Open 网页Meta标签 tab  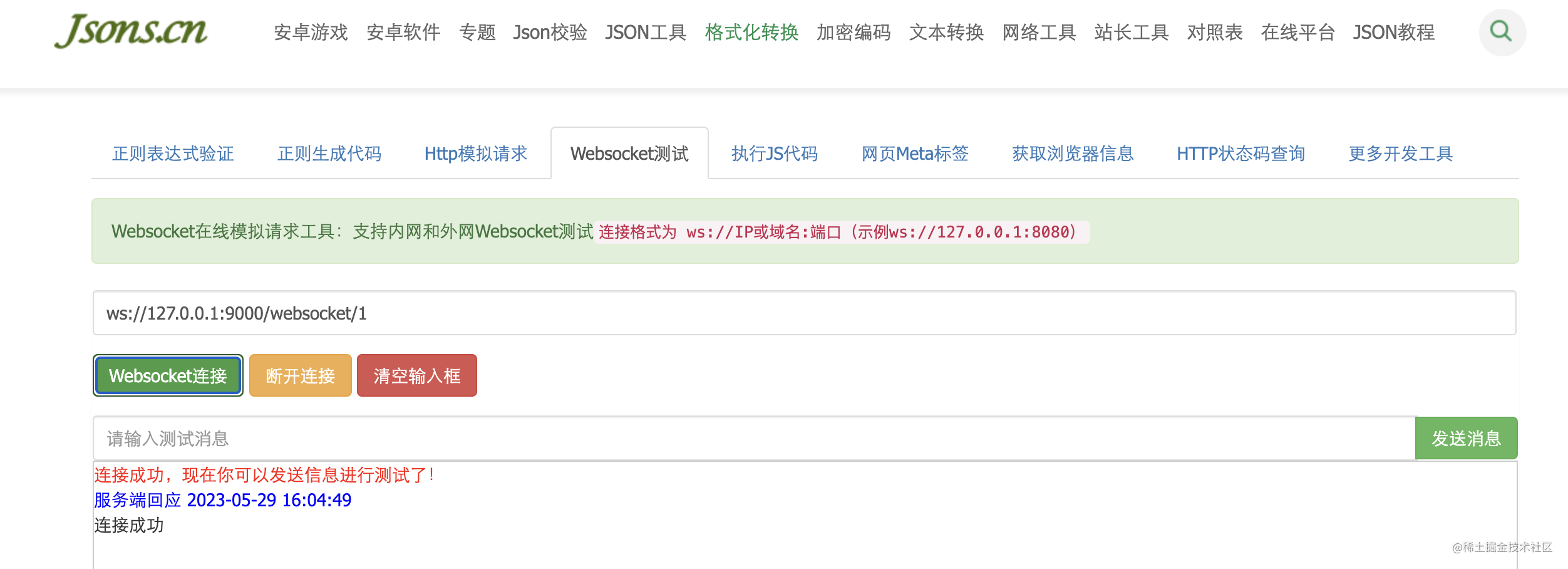click(915, 154)
